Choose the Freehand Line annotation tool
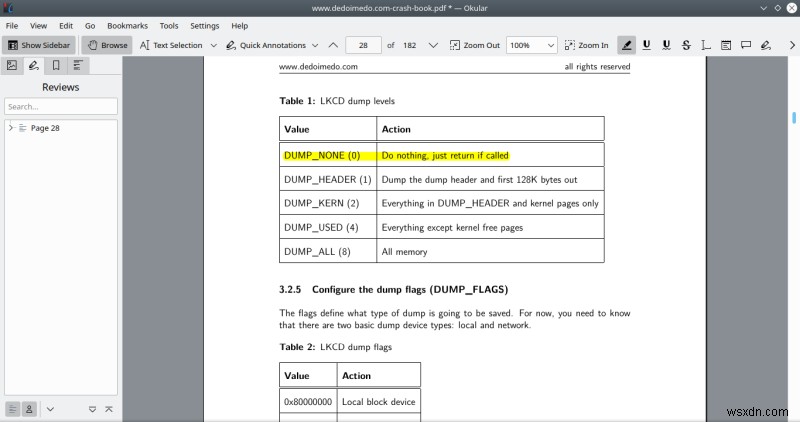 pos(765,45)
